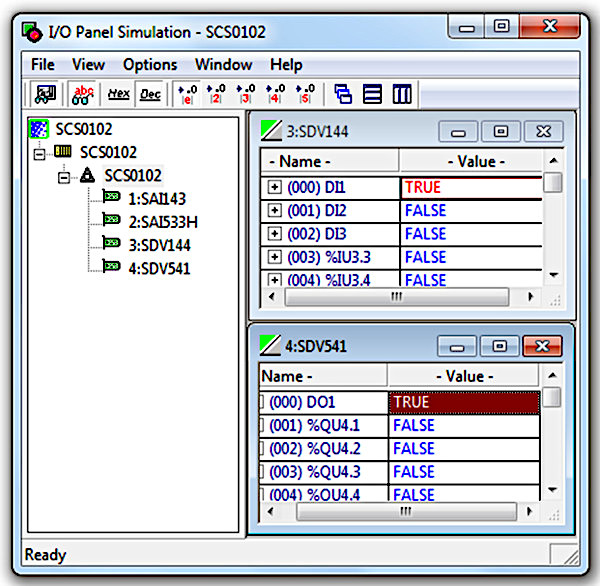This screenshot has height=586, width=600.
Task: Expand the (002) DI3 row
Action: pos(274,233)
